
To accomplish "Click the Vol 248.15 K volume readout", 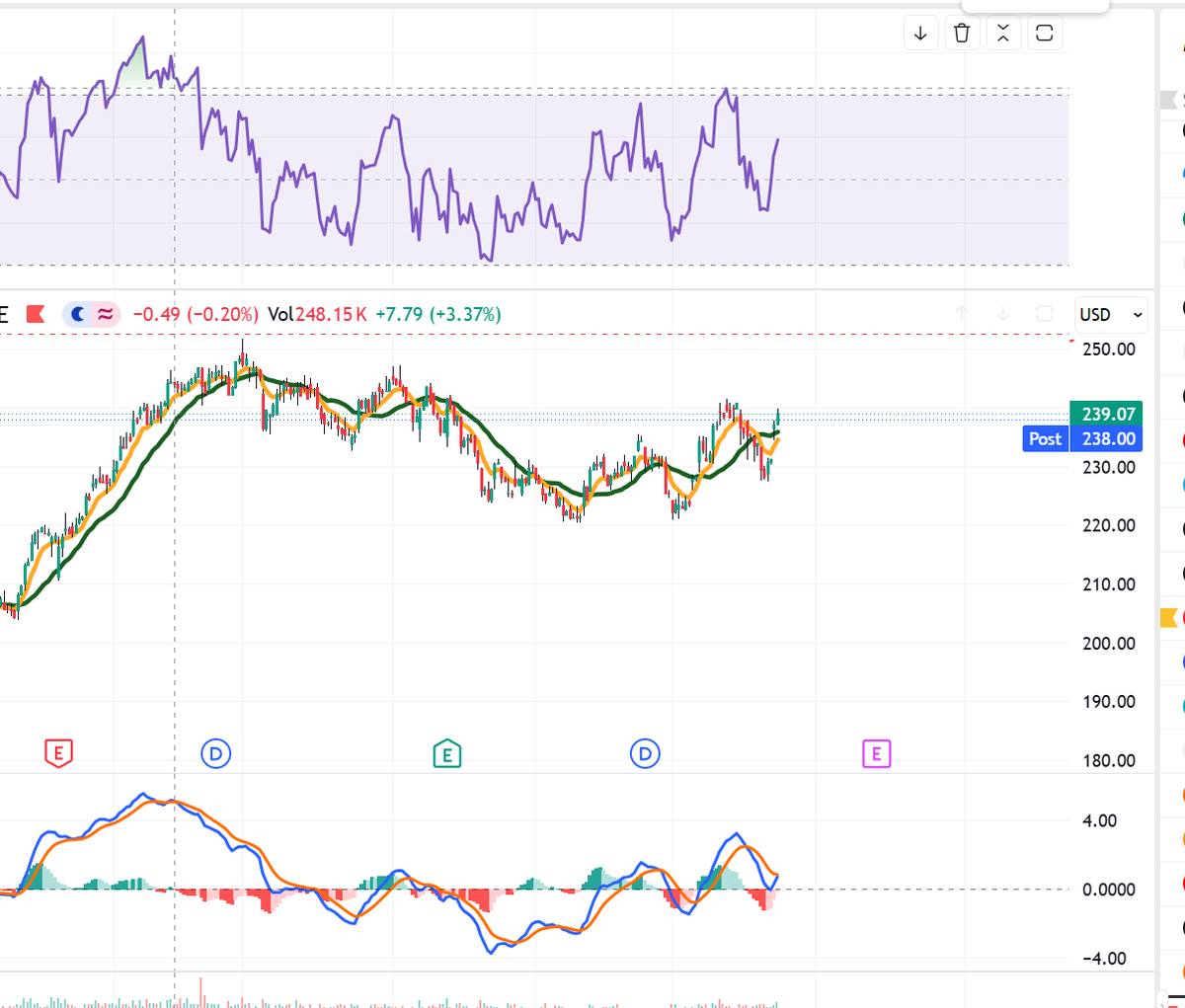I will 317,314.
